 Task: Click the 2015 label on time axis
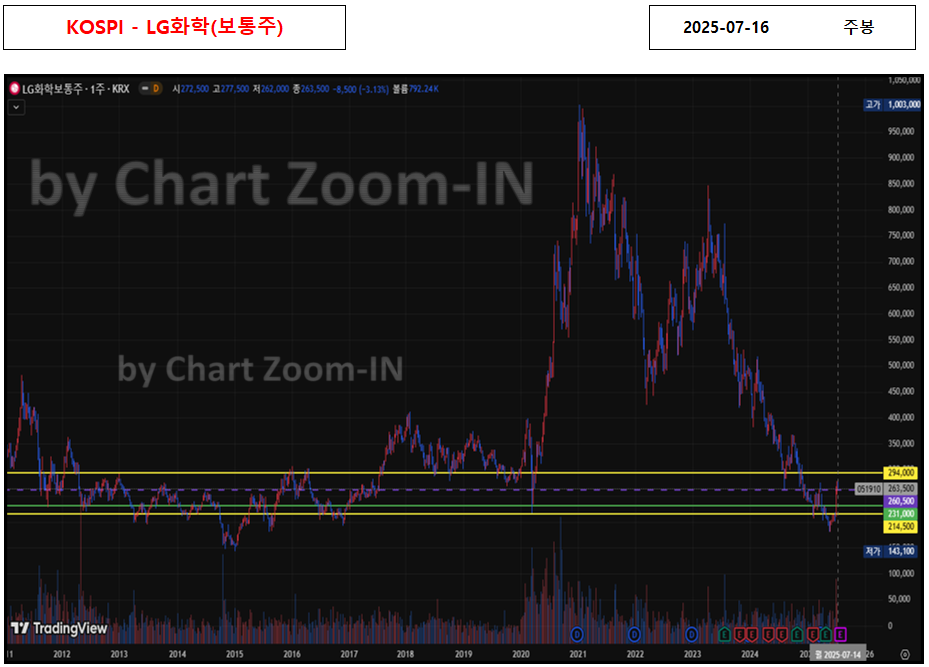pos(234,655)
